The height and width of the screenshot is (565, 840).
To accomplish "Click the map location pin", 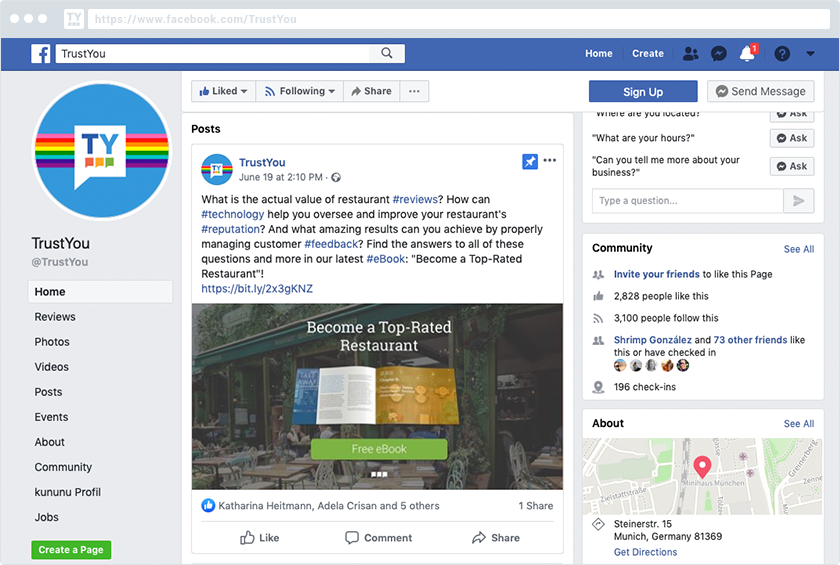I will tap(702, 466).
